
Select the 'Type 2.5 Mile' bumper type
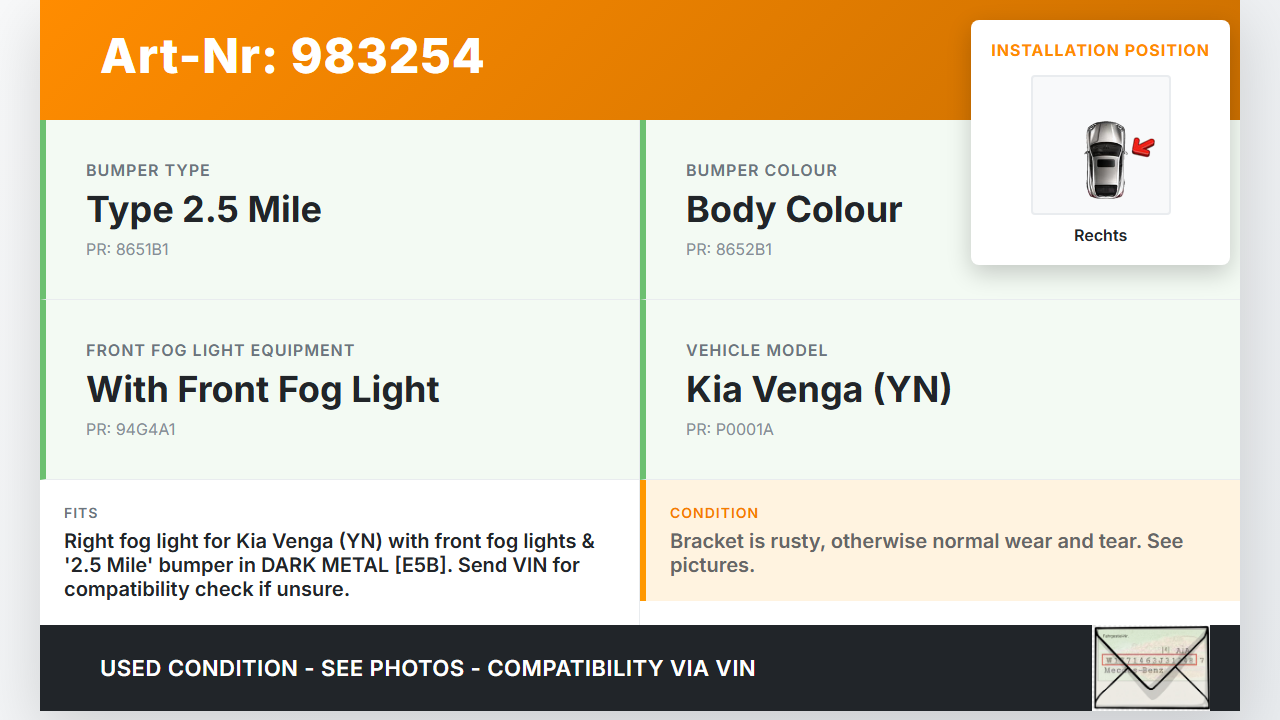click(204, 210)
